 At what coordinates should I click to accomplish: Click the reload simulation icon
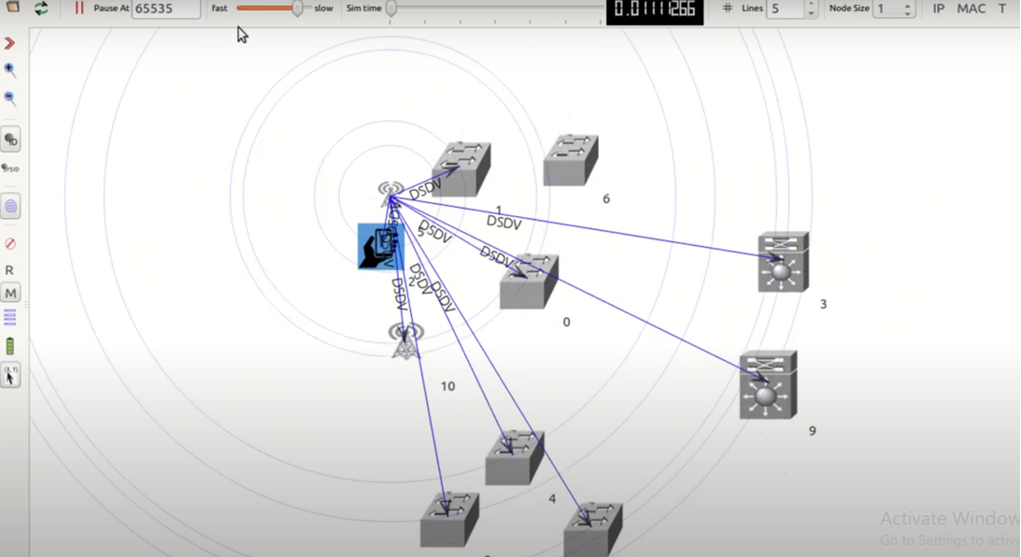tap(41, 8)
